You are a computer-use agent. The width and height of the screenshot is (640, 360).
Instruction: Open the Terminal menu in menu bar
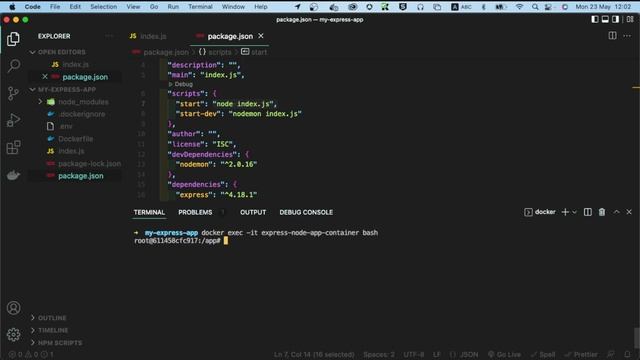point(200,7)
